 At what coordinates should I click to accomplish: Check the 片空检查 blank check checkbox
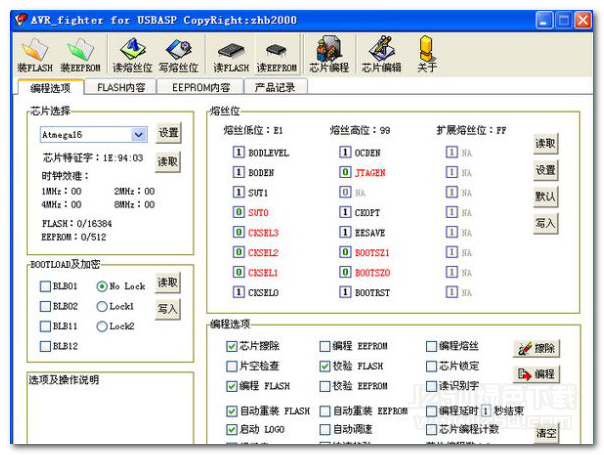tap(232, 366)
